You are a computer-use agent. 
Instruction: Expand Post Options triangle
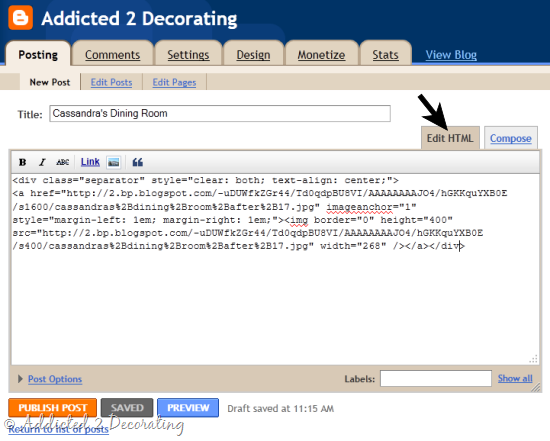click(20, 379)
